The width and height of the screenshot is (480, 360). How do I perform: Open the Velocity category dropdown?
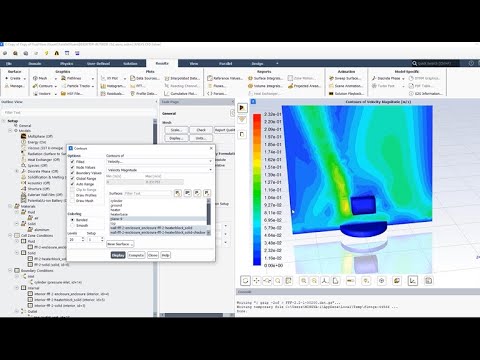[159, 162]
